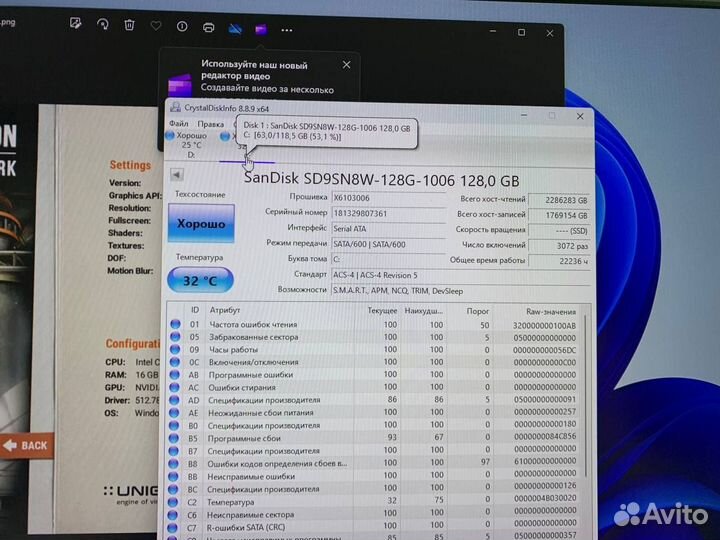The image size is (720, 540).
Task: Dismiss the video editor notification popup
Action: tap(347, 65)
